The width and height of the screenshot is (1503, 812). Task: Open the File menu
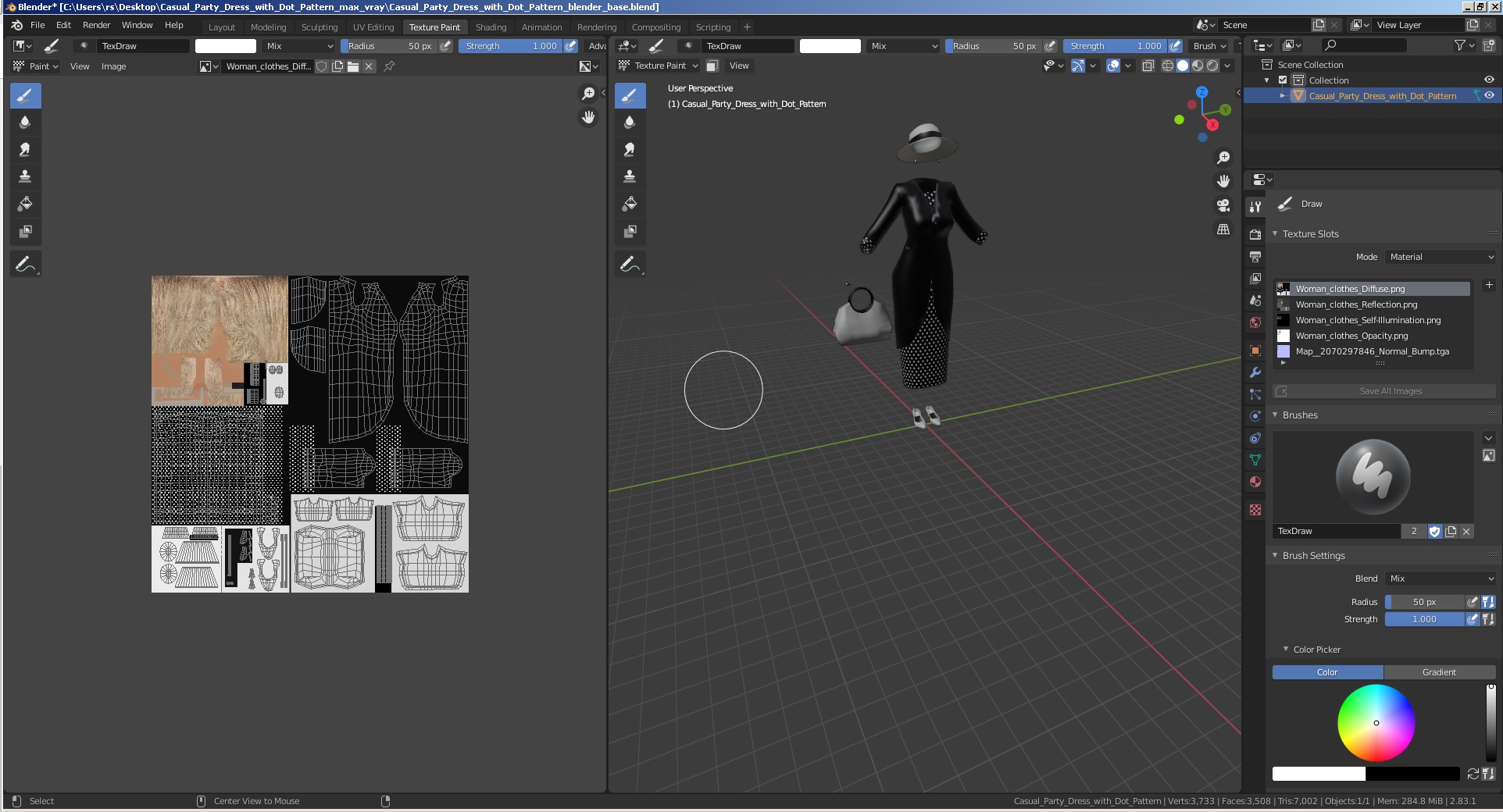37,25
